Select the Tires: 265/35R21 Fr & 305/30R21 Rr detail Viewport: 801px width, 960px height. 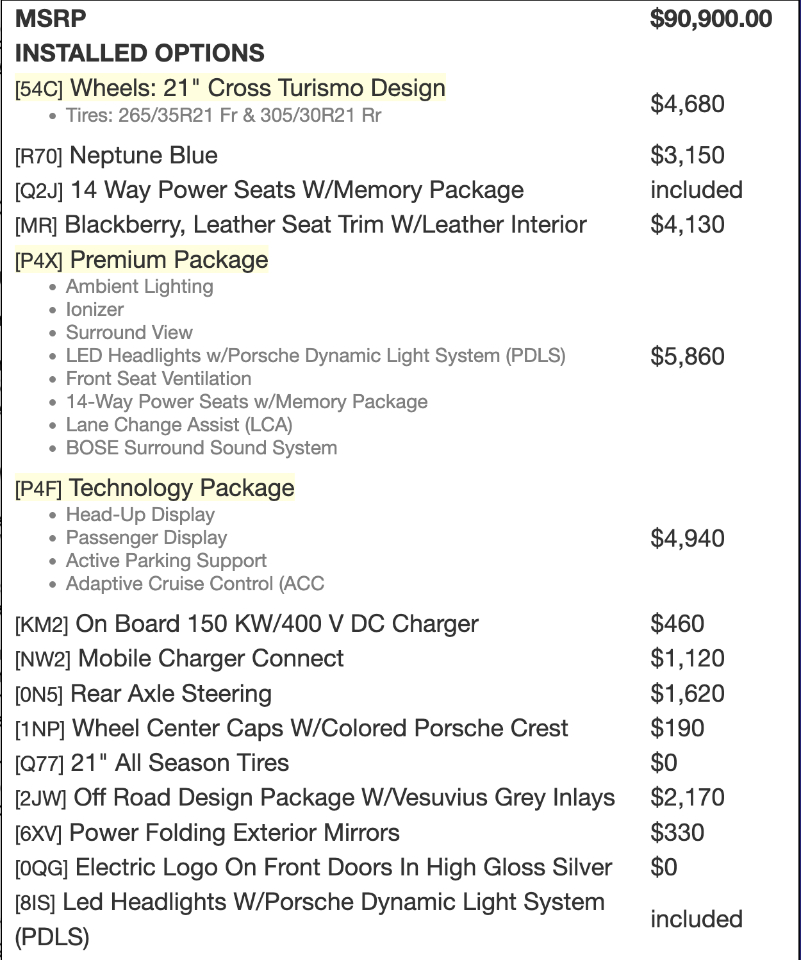(x=223, y=116)
